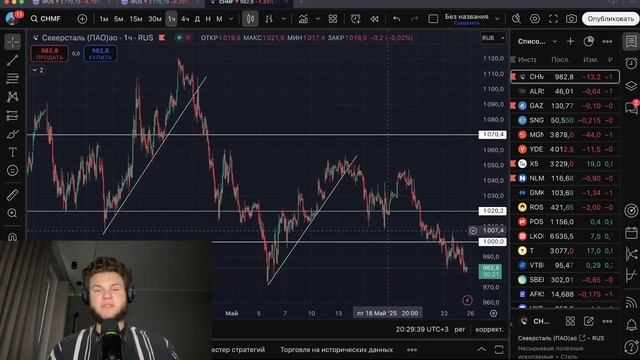Open the layout grid templates icon

click(x=333, y=19)
